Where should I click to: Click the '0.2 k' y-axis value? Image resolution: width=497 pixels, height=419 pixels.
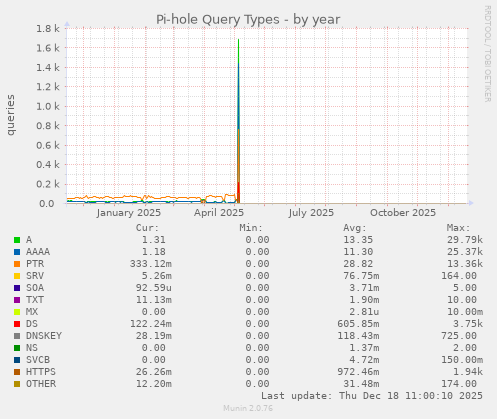48,184
